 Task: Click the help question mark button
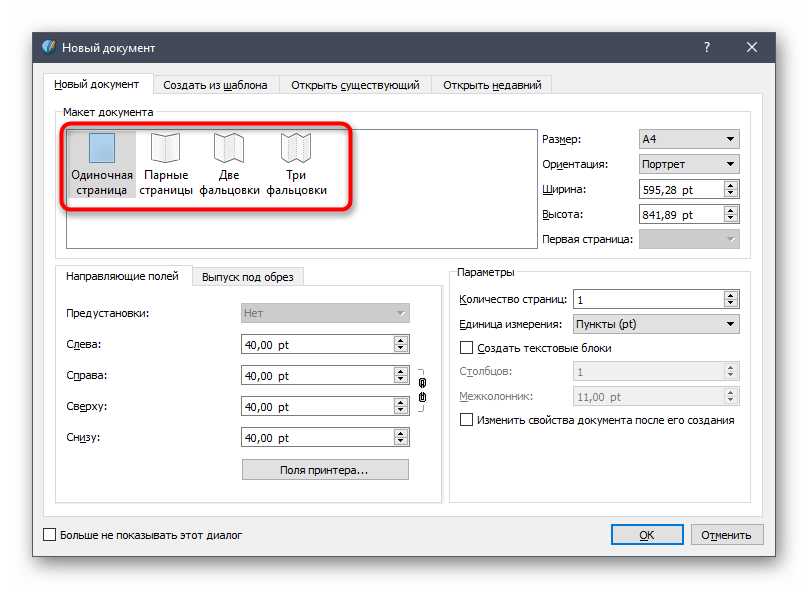pos(707,47)
